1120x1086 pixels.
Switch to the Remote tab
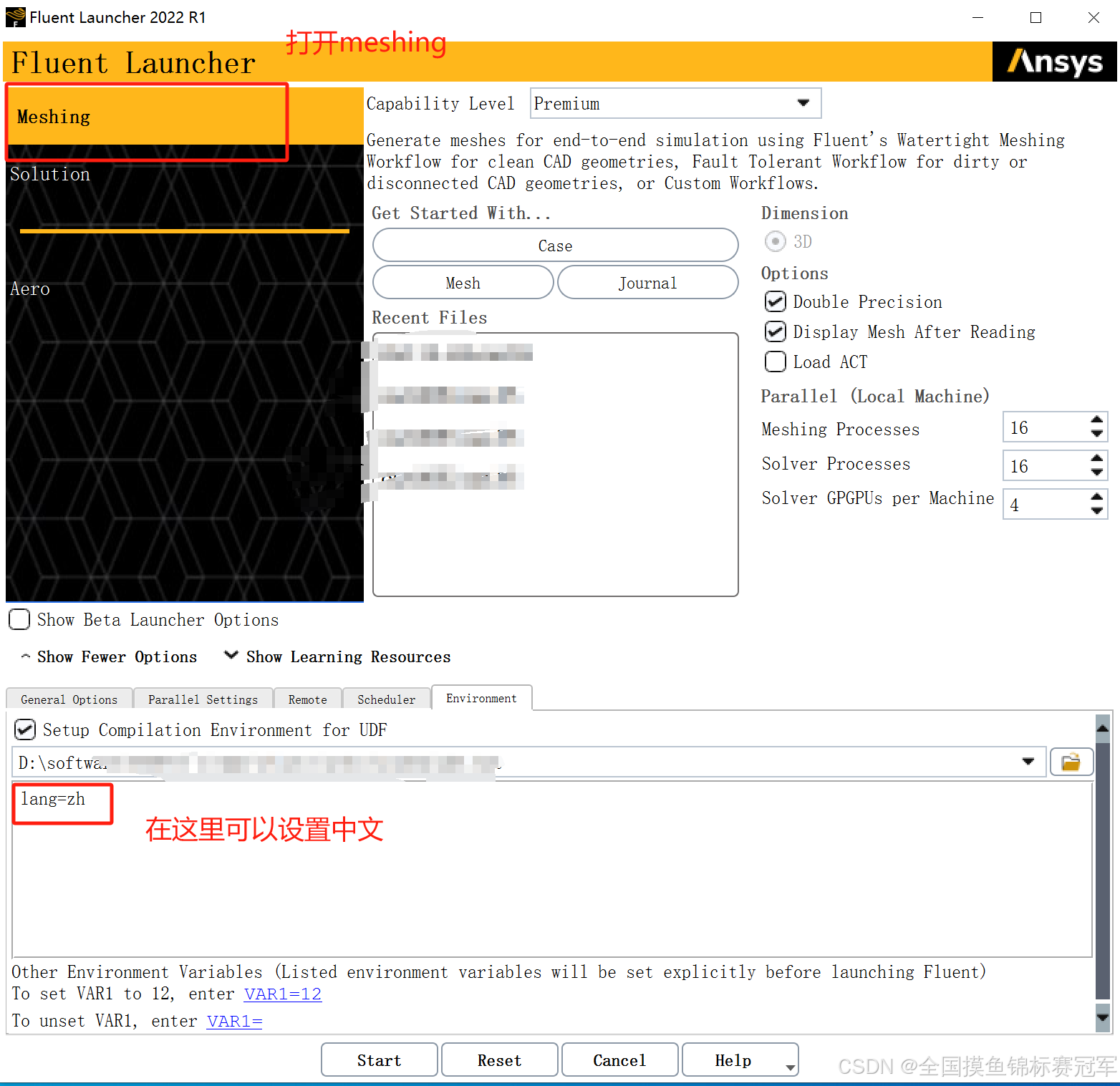pyautogui.click(x=308, y=699)
